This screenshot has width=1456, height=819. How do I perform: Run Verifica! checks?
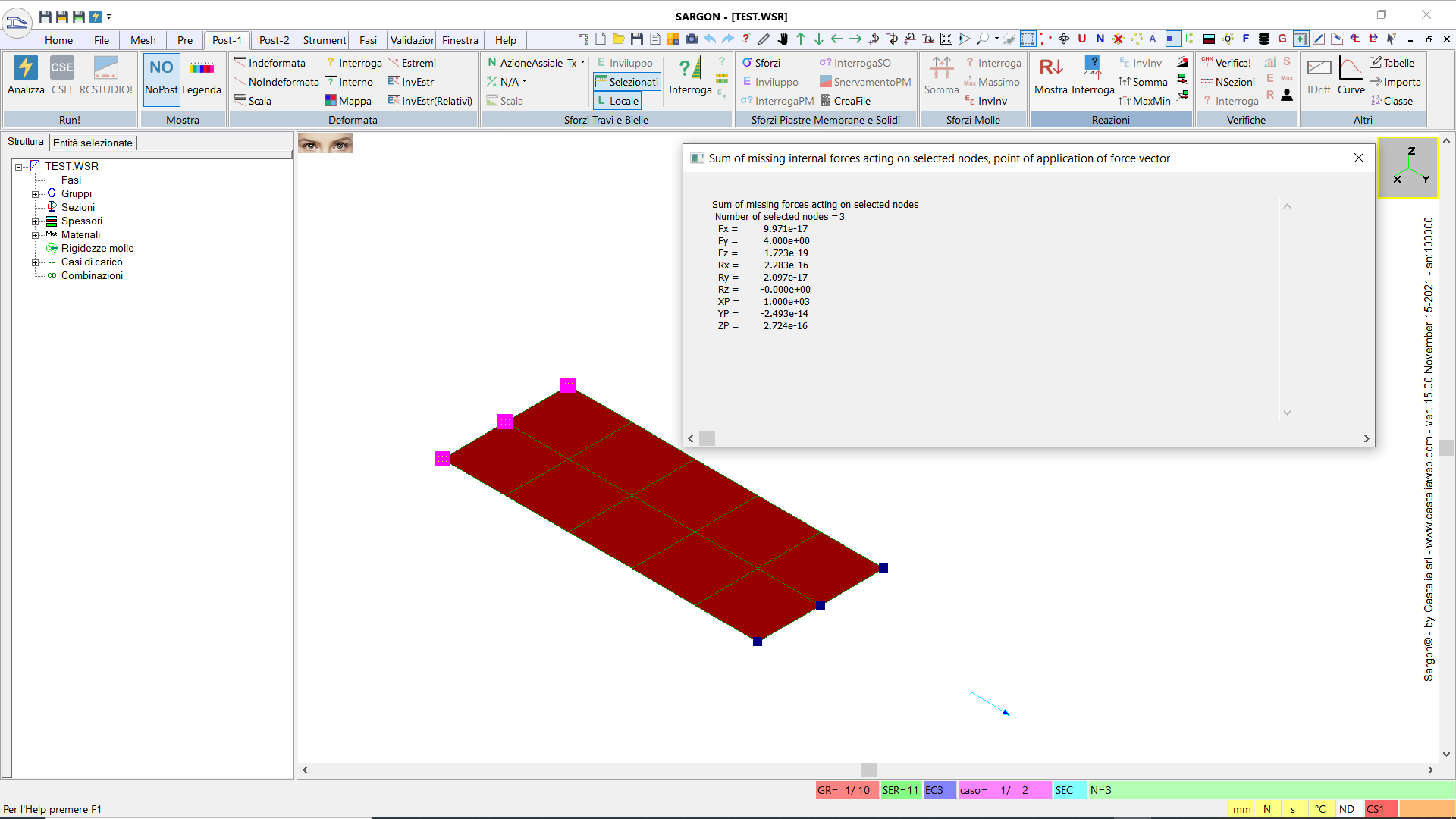click(1226, 63)
